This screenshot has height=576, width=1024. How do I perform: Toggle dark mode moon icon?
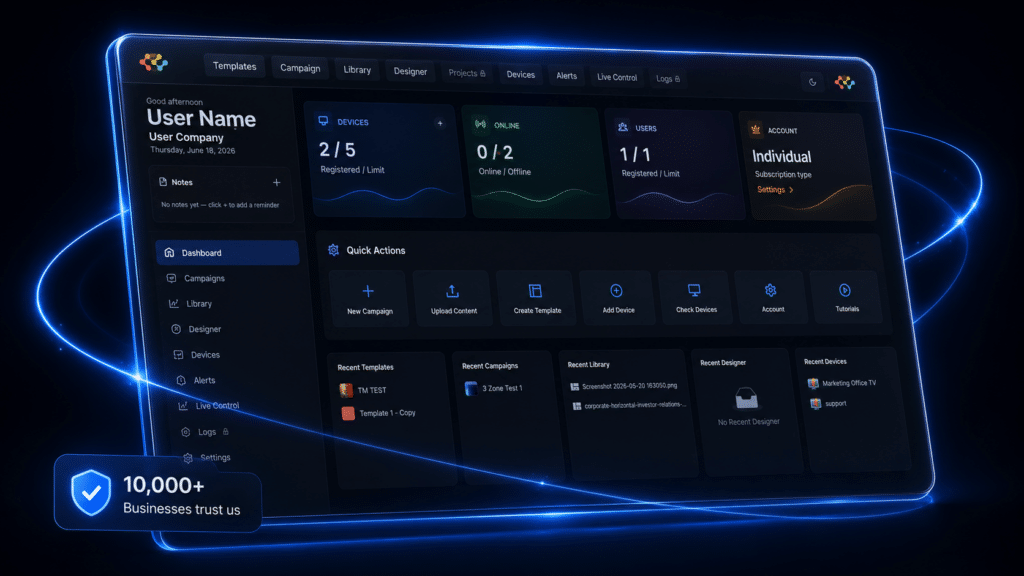pyautogui.click(x=812, y=82)
